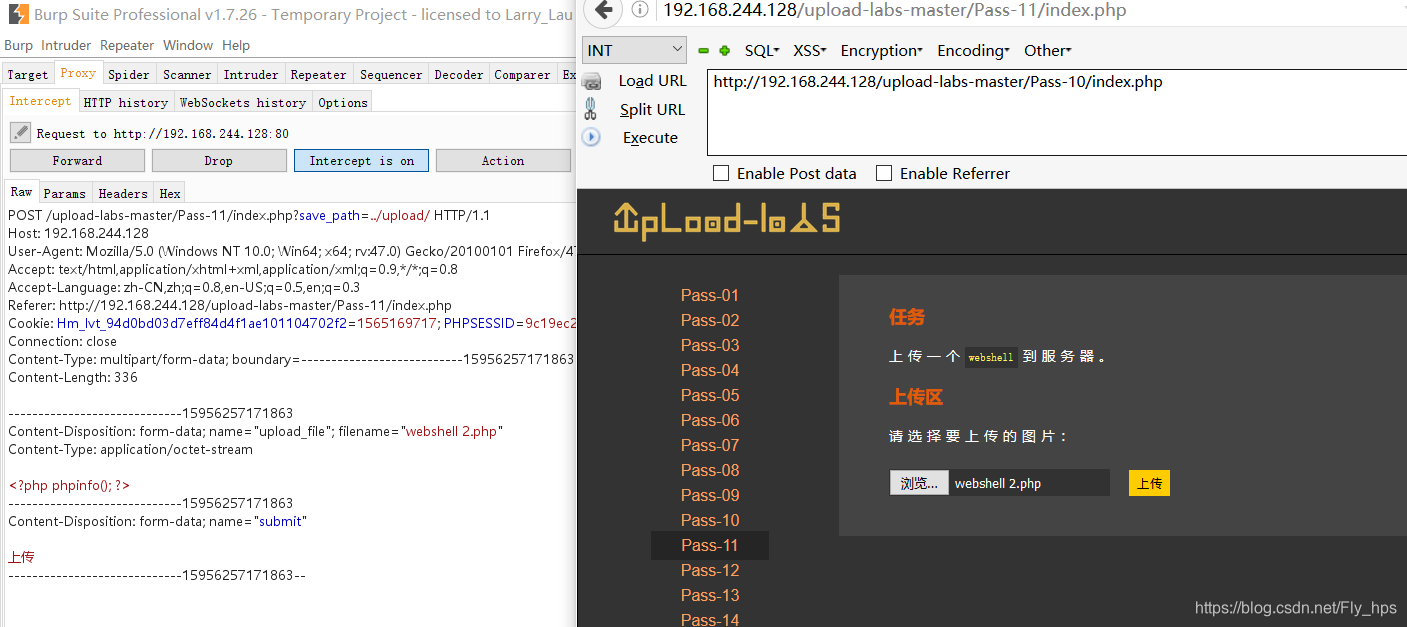Image resolution: width=1407 pixels, height=627 pixels.
Task: Switch to the Target tab
Action: [28, 74]
